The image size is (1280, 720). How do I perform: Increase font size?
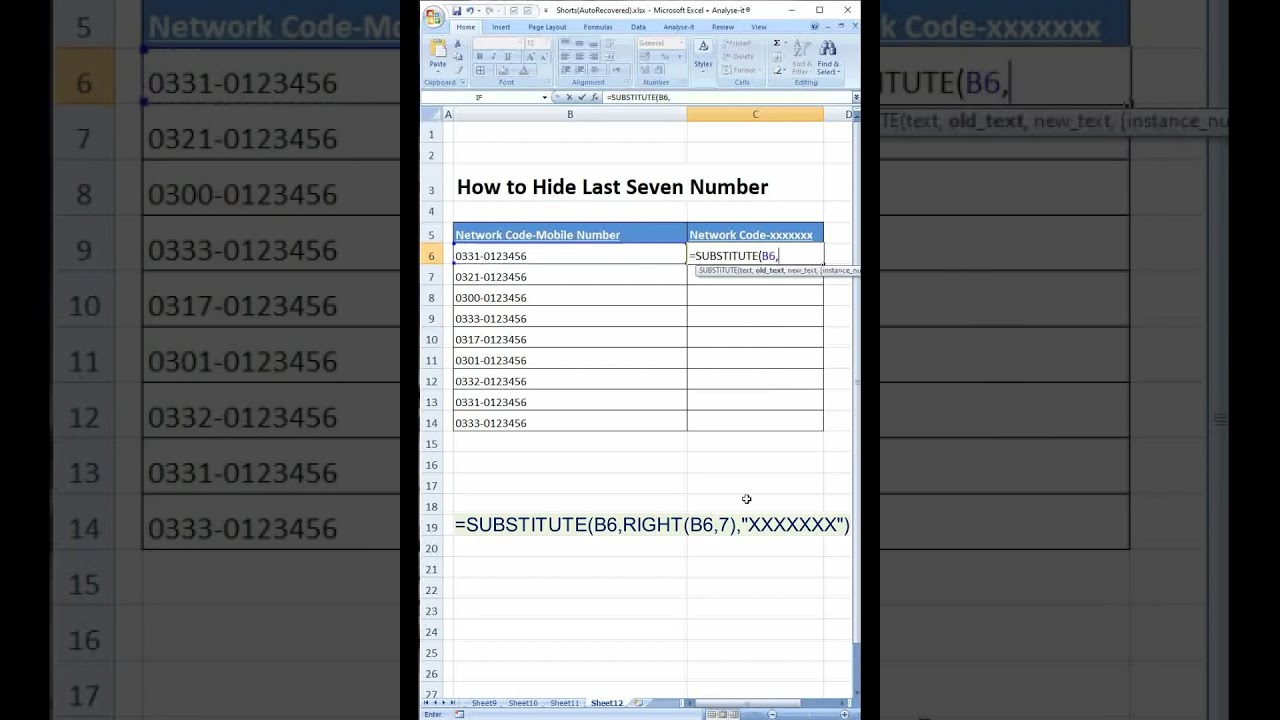pos(530,57)
